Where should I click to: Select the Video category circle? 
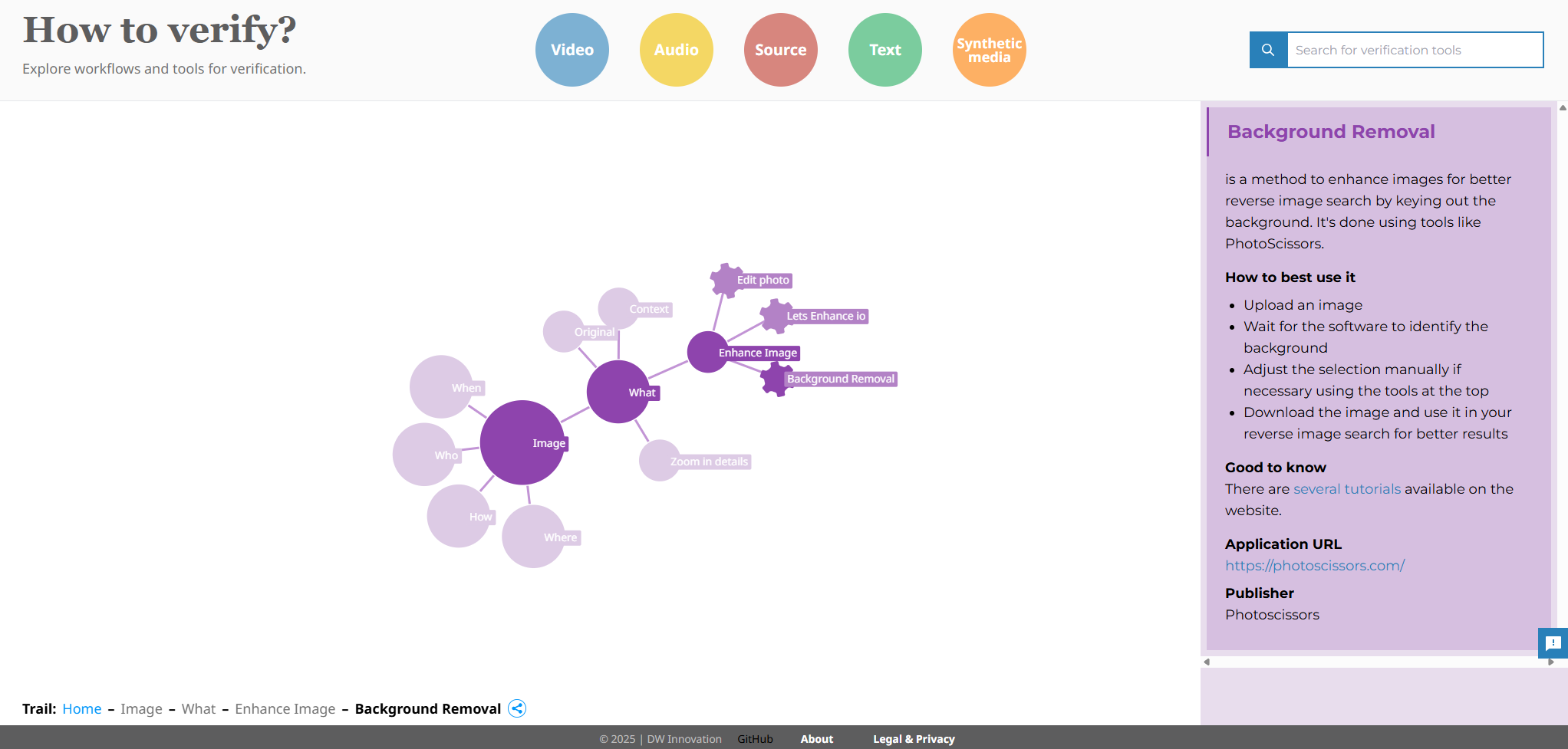572,49
